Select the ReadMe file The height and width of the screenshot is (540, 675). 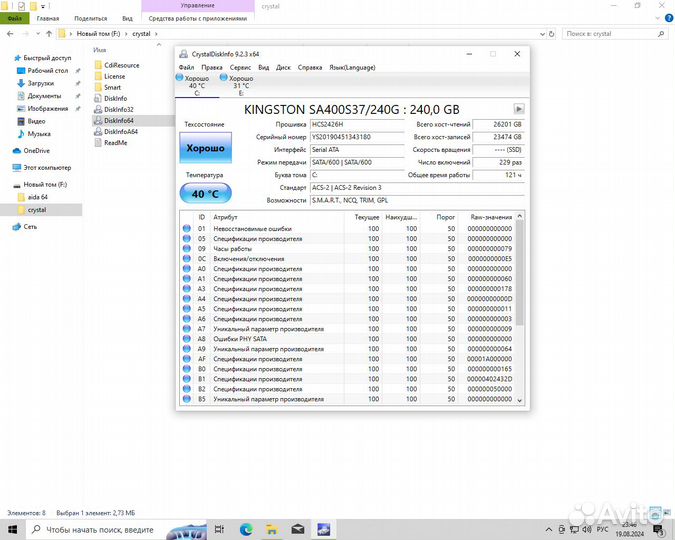pyautogui.click(x=115, y=142)
